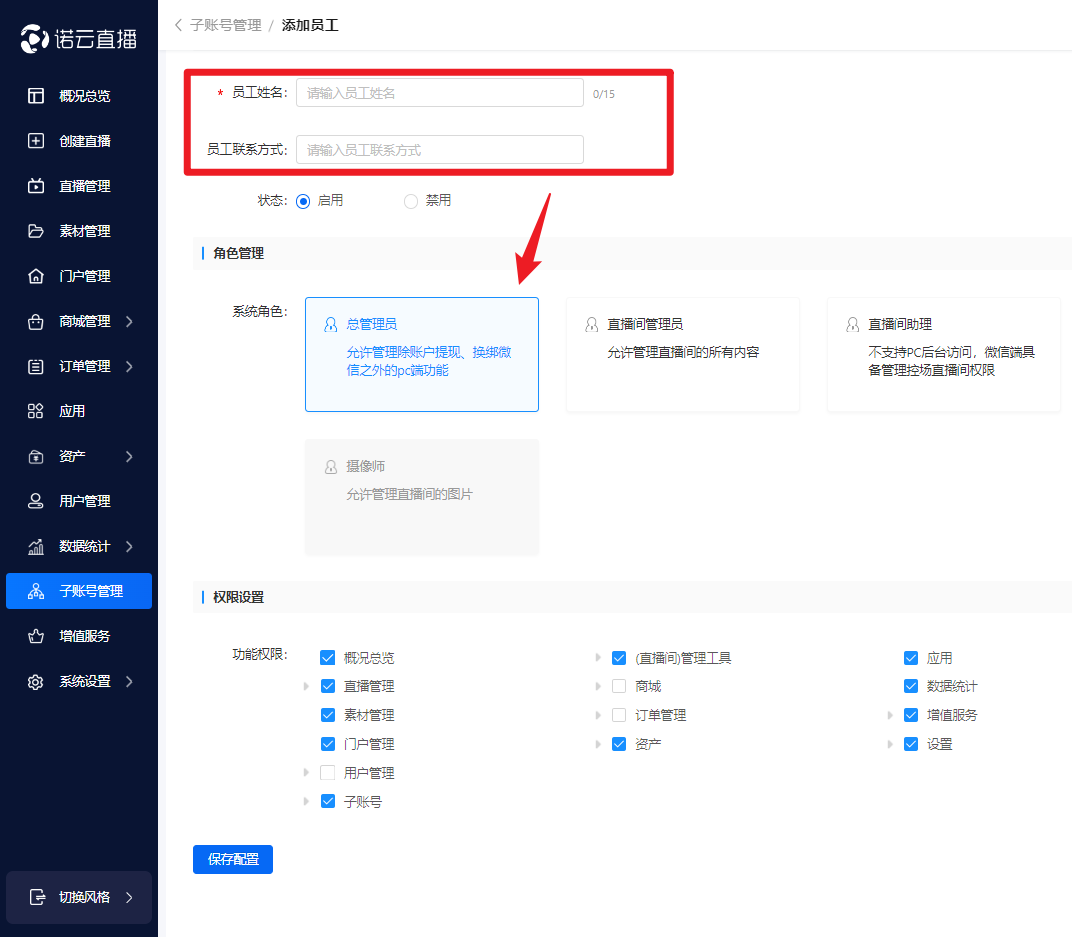This screenshot has width=1072, height=937.
Task: Check the 商城 permission checkbox
Action: click(619, 687)
